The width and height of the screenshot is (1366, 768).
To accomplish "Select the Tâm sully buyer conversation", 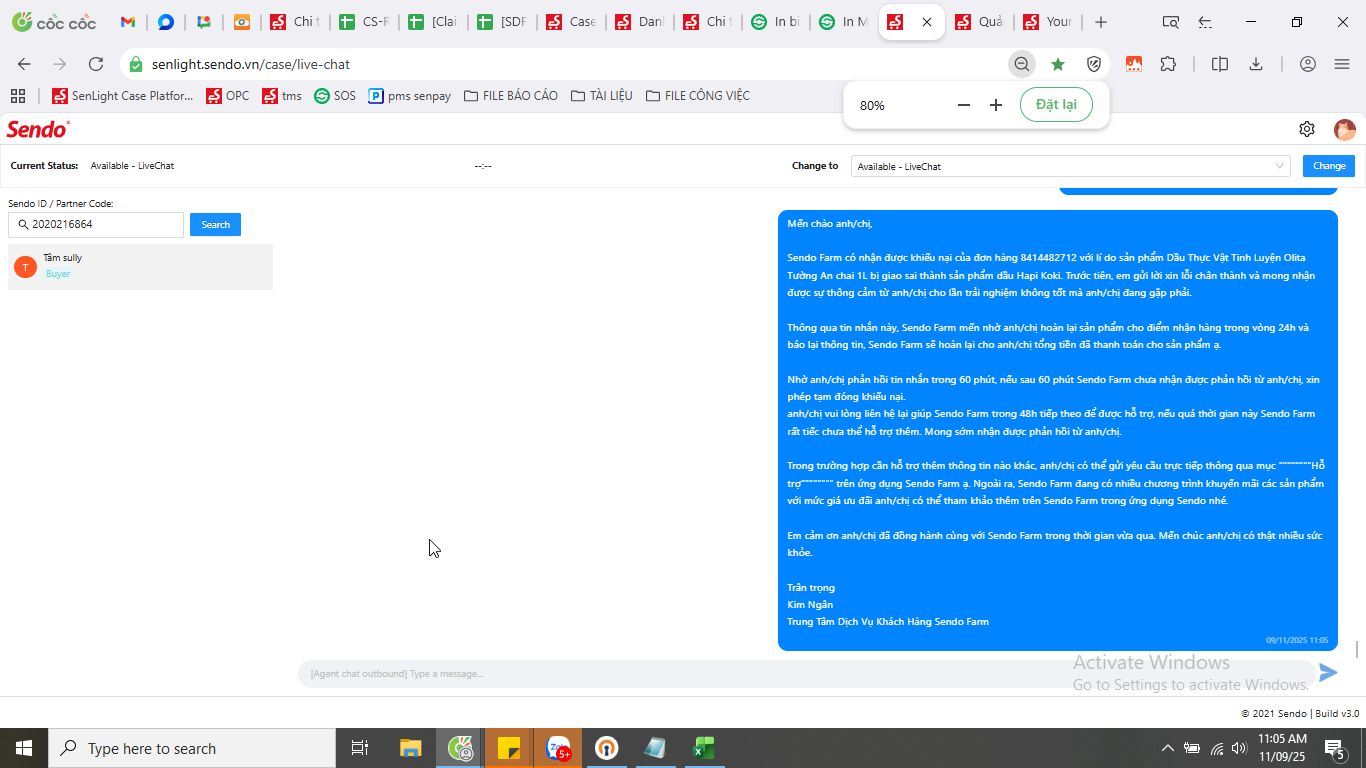I will point(140,267).
